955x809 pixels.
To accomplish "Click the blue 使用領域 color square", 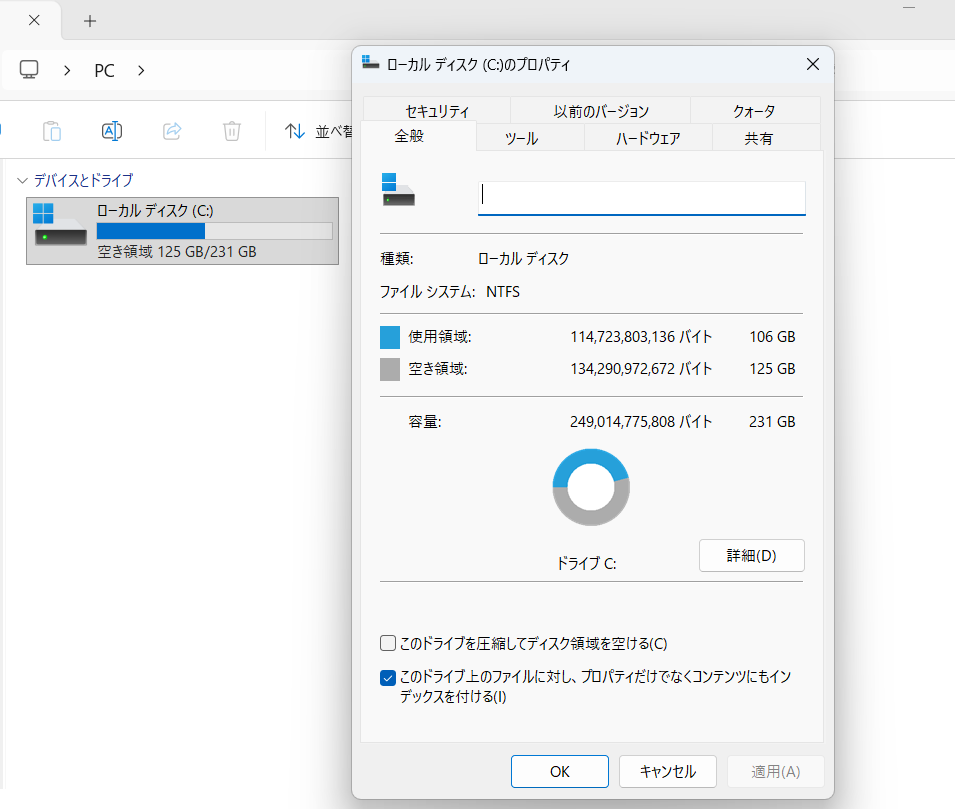I will pyautogui.click(x=390, y=337).
